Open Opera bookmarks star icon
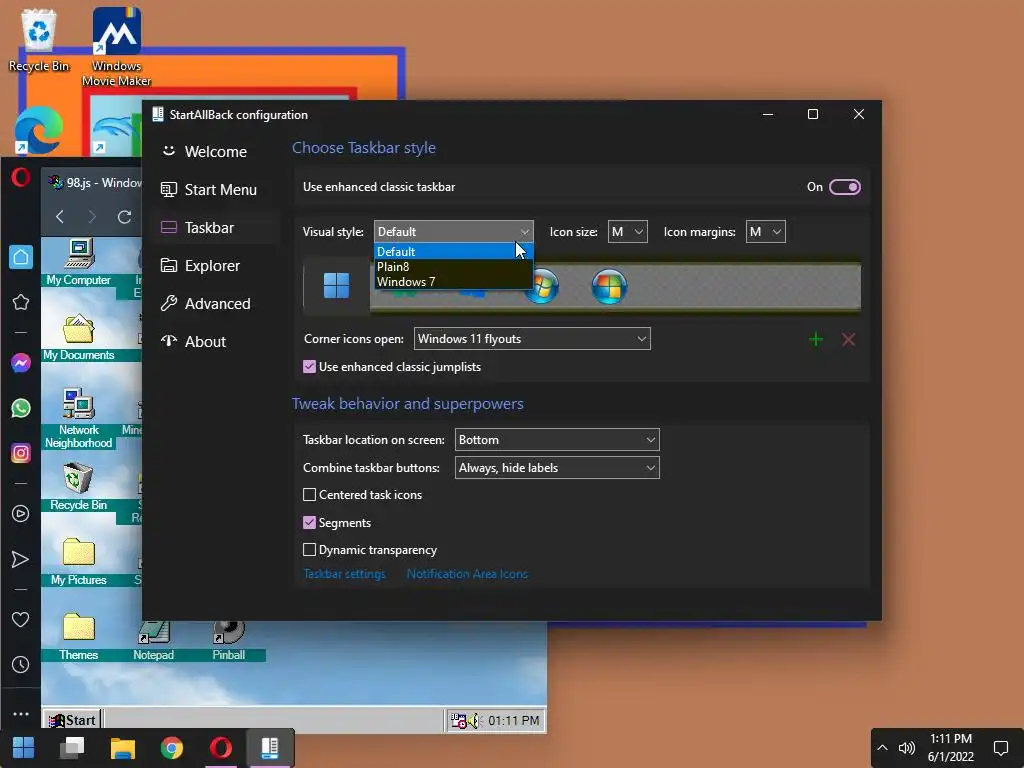1024x768 pixels. point(21,302)
